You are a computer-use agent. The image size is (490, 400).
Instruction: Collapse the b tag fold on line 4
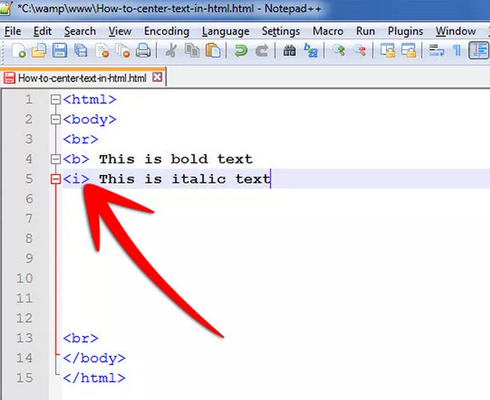(56, 159)
